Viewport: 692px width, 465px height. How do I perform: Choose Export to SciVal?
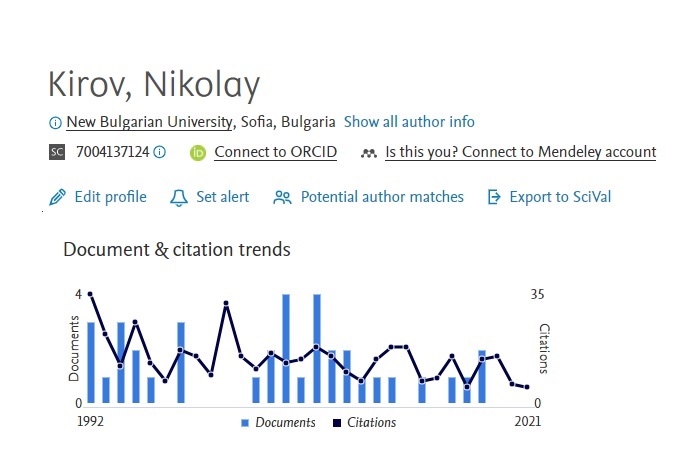pyautogui.click(x=560, y=197)
